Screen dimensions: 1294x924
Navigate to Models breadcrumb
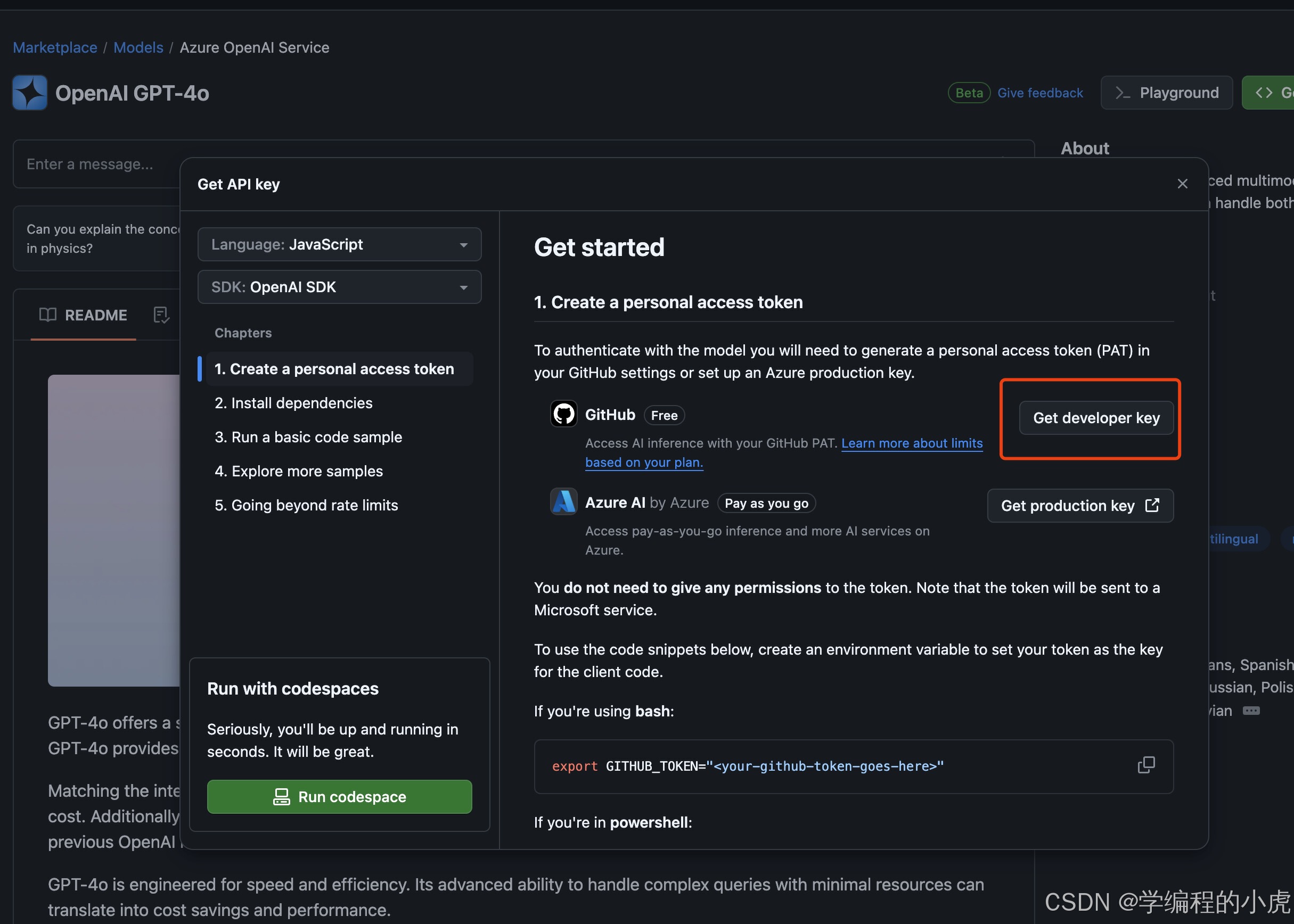pos(138,47)
